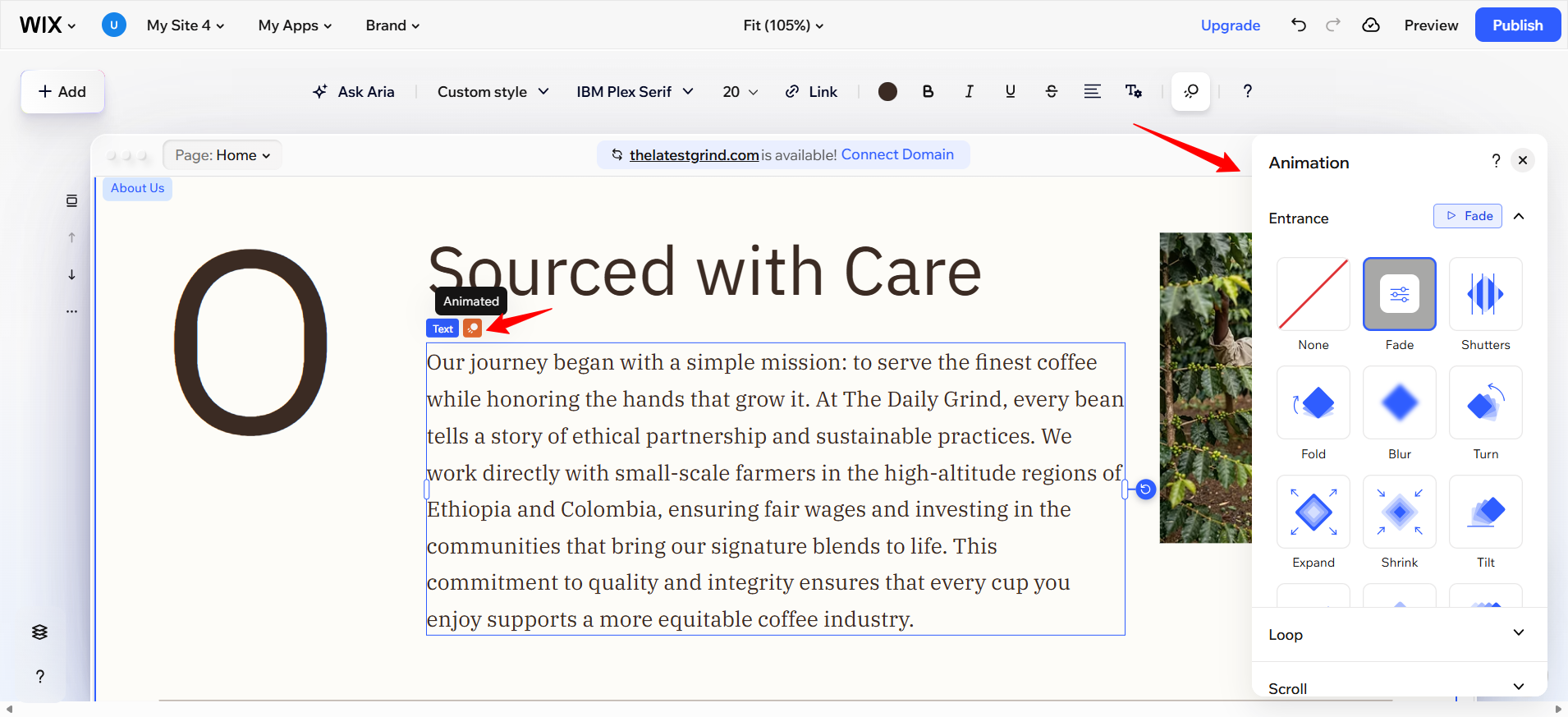Open the Custom style dropdown
The image size is (1568, 717).
pyautogui.click(x=493, y=91)
